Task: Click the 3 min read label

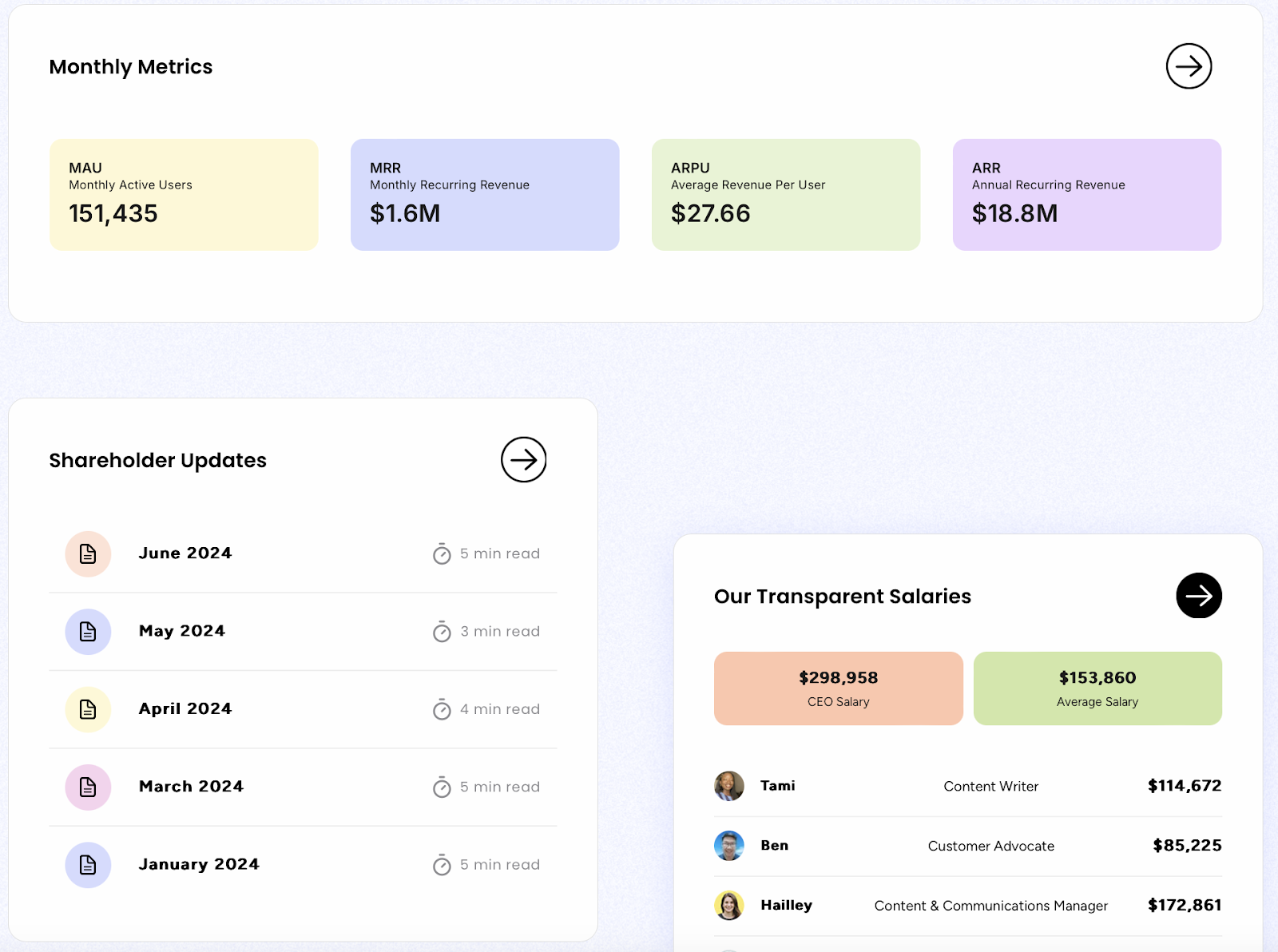Action: point(500,632)
